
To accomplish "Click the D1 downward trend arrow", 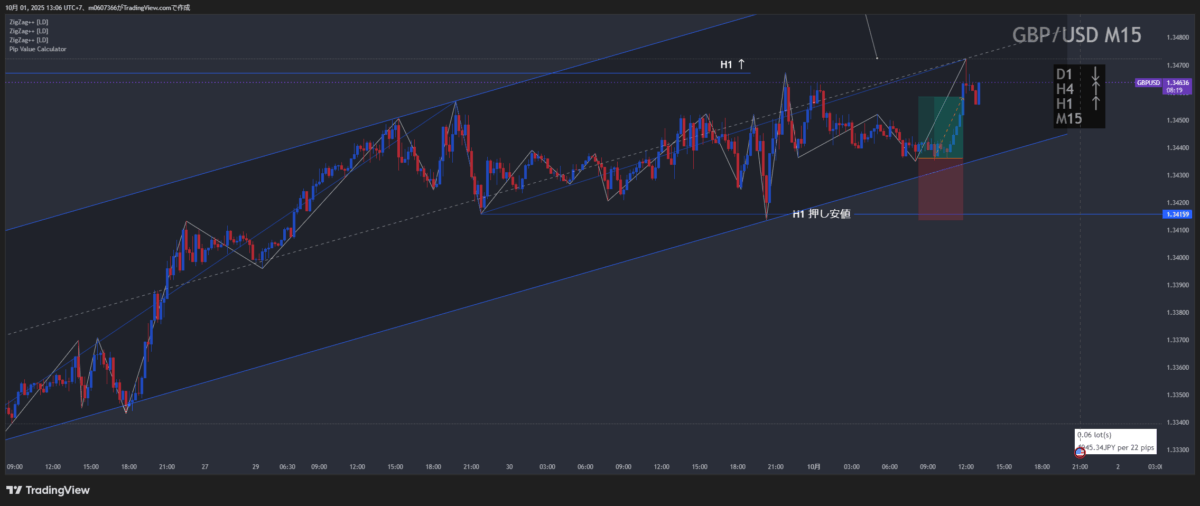I will coord(1096,74).
